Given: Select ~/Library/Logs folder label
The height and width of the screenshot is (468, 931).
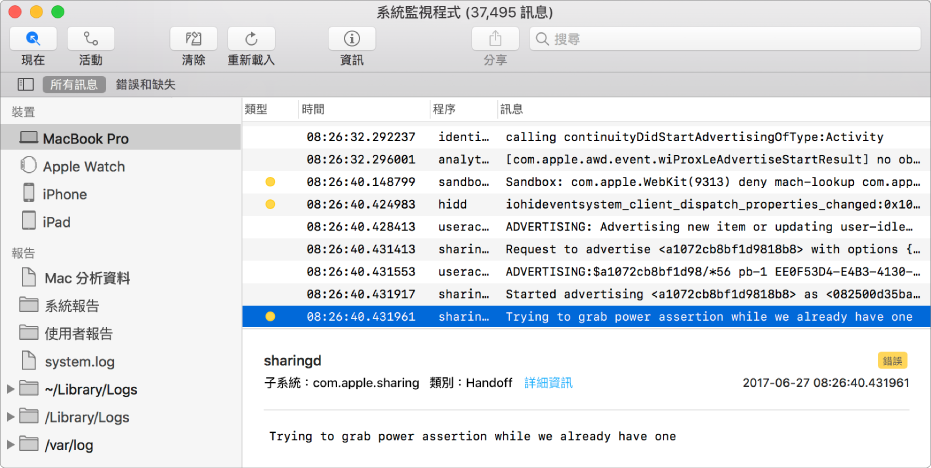Looking at the screenshot, I should (91, 390).
